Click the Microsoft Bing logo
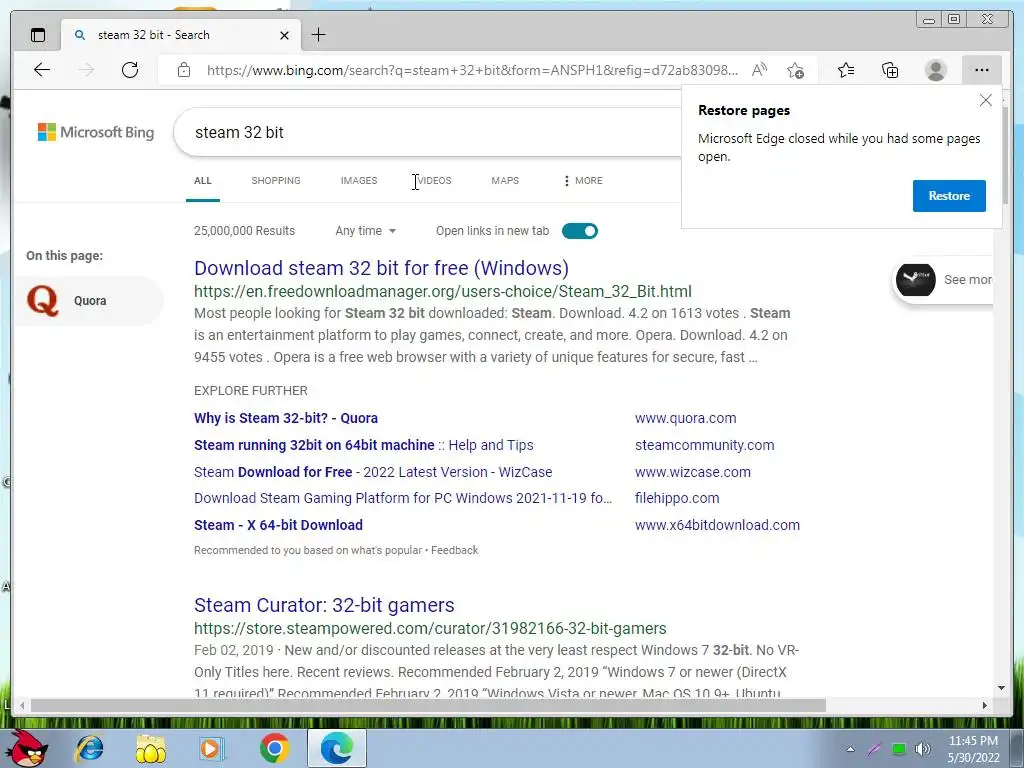This screenshot has height=768, width=1024. point(96,132)
